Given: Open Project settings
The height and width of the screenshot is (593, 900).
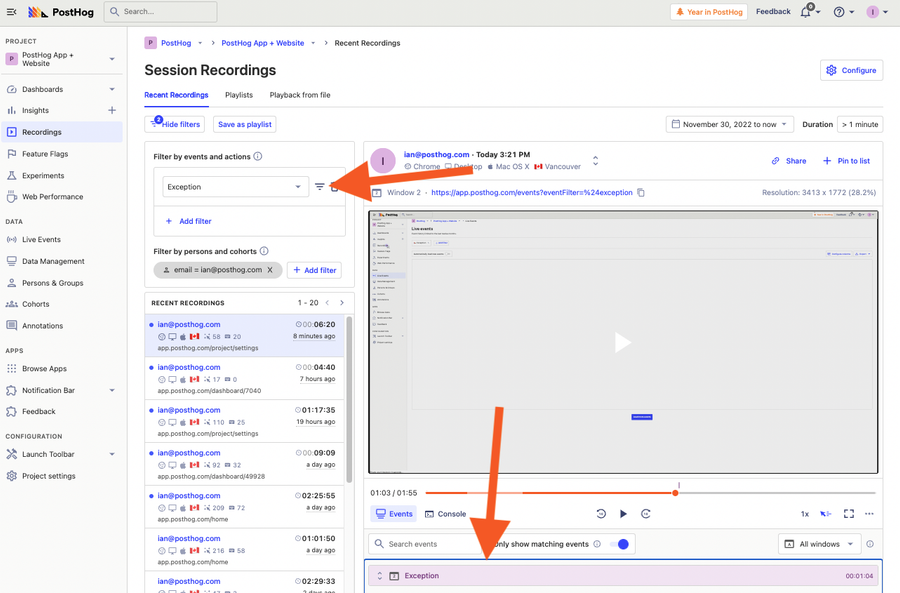Looking at the screenshot, I should [x=62, y=476].
